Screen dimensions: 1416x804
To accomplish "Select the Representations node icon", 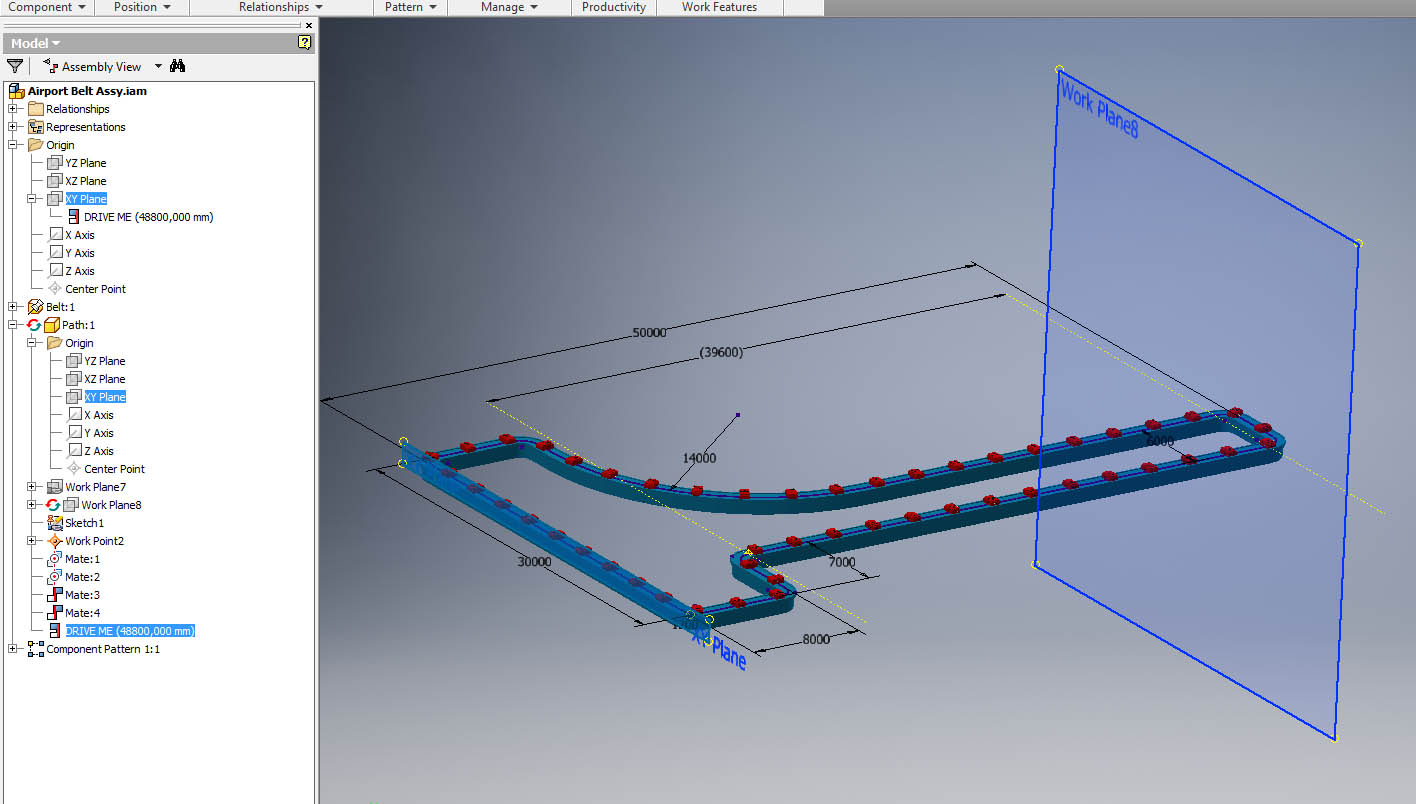I will (36, 127).
